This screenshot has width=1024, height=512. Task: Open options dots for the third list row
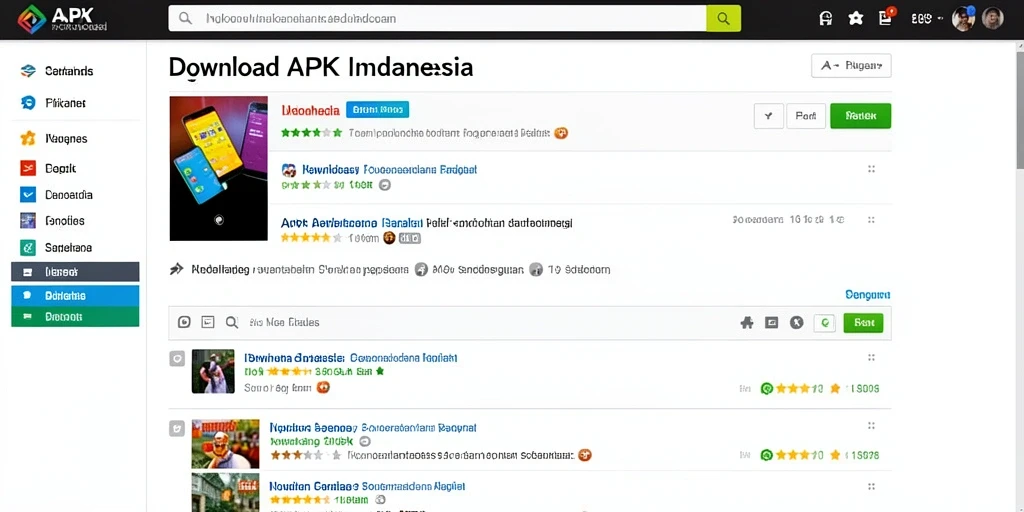point(871,487)
